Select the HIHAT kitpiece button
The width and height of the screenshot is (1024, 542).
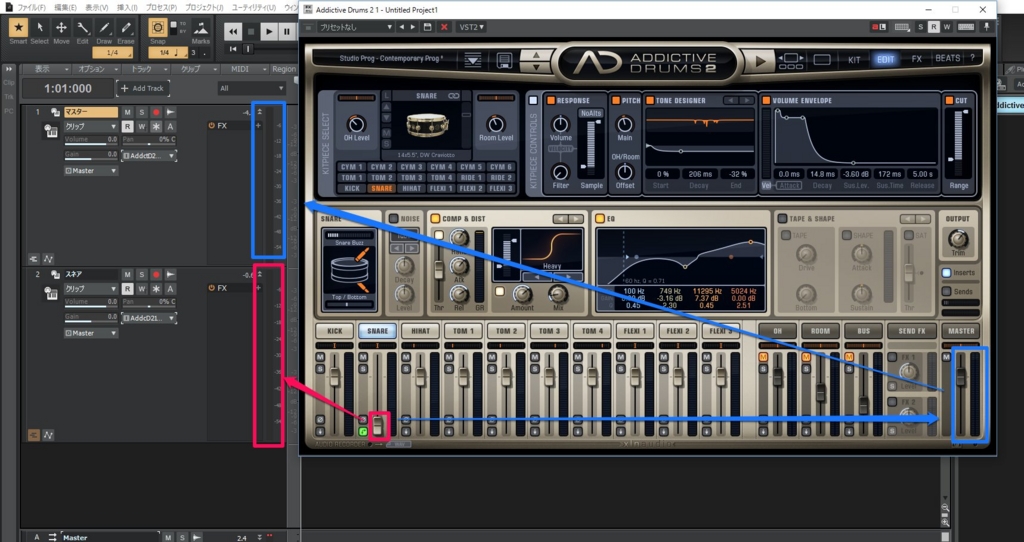point(411,188)
